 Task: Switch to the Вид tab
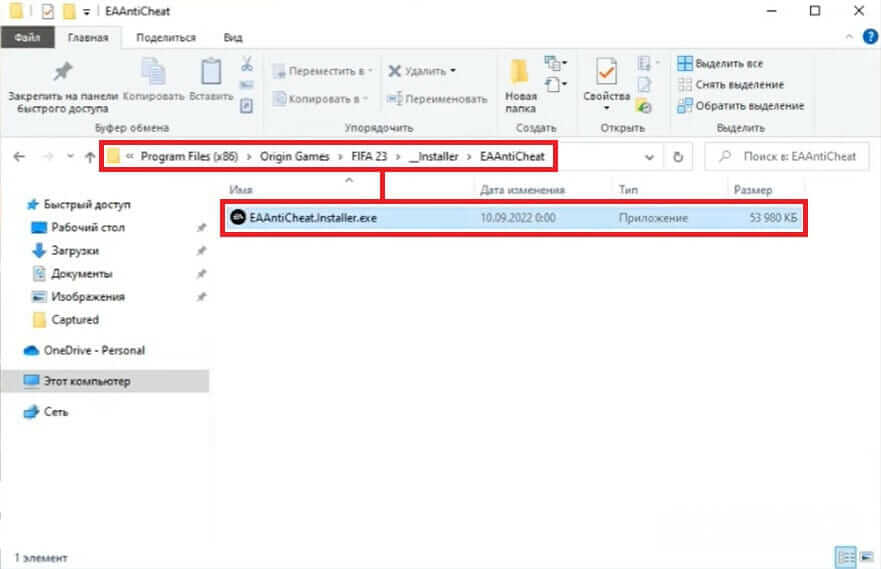[233, 38]
